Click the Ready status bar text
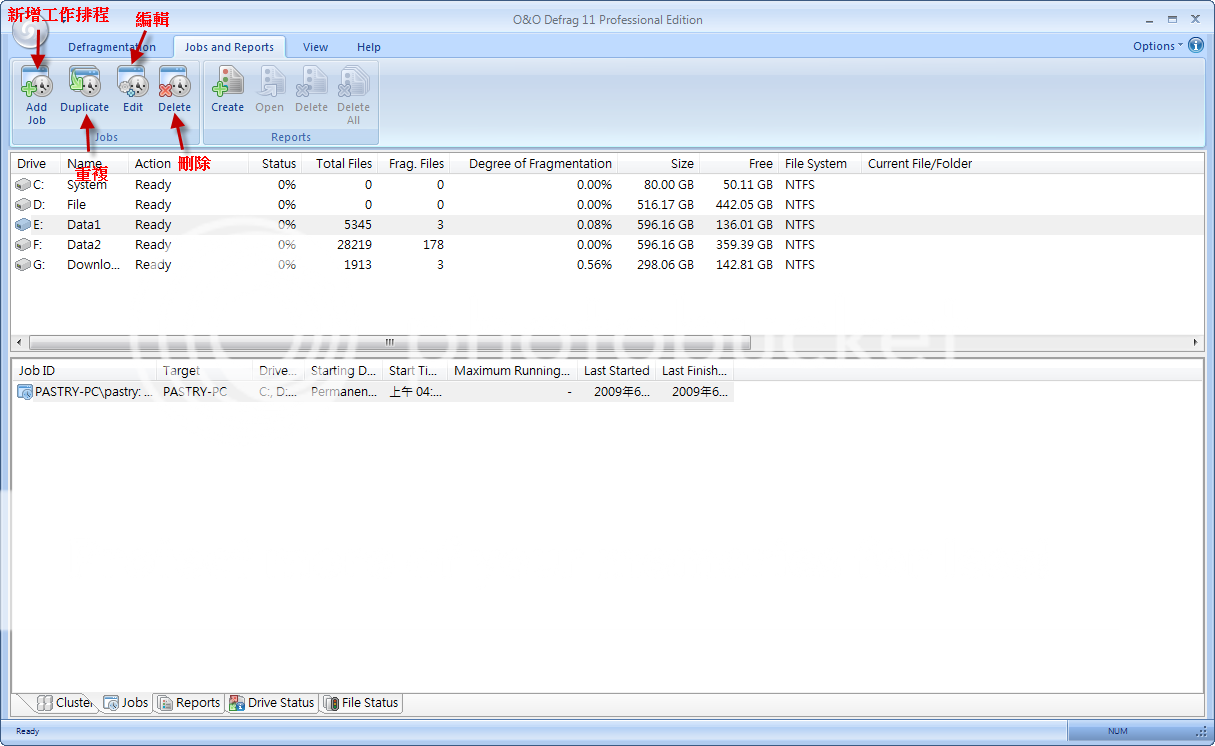Viewport: 1215px width, 746px height. (x=28, y=731)
